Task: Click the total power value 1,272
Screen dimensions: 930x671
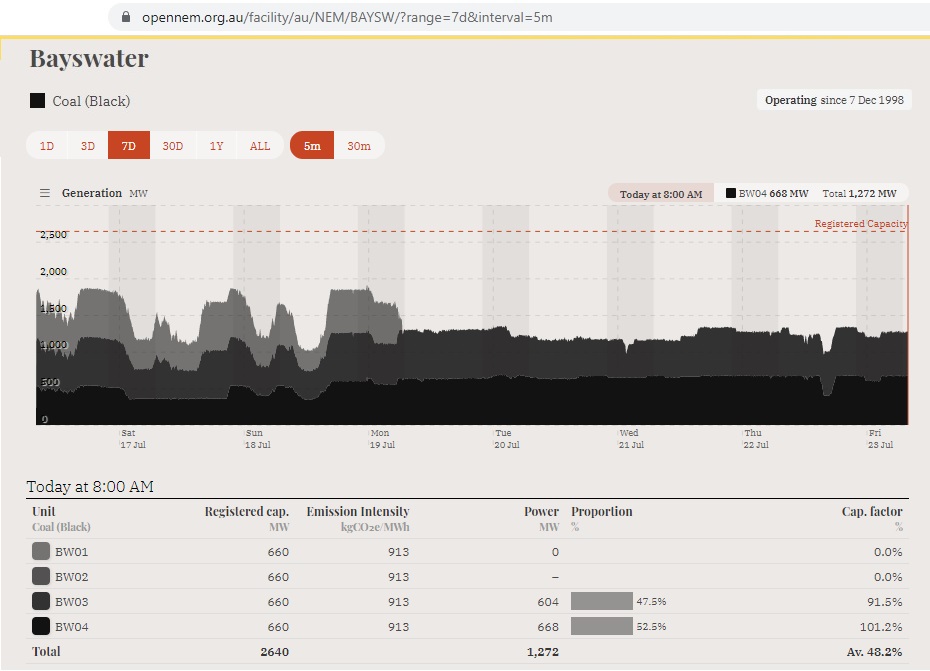Action: point(543,651)
